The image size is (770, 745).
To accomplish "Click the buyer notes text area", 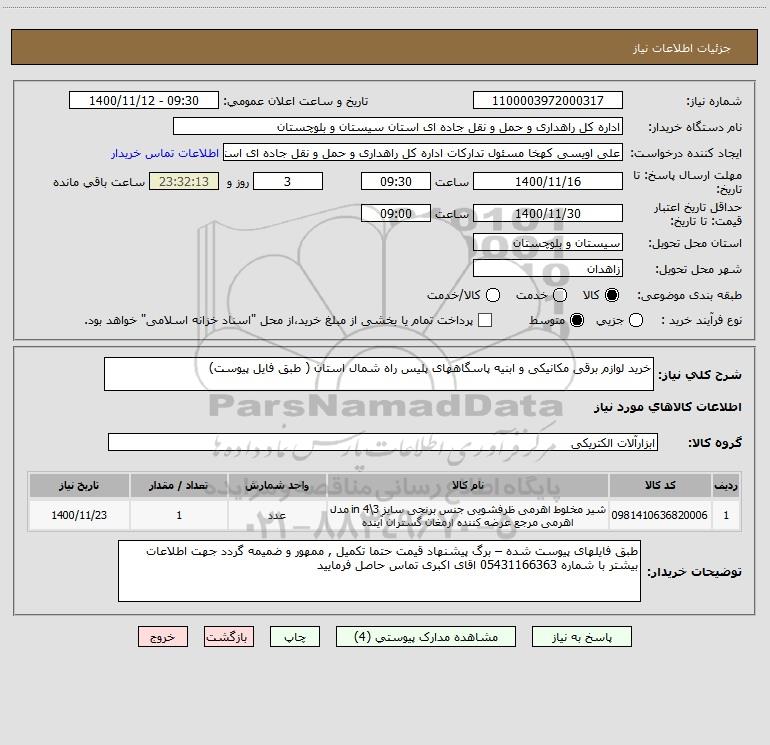I will pyautogui.click(x=380, y=571).
